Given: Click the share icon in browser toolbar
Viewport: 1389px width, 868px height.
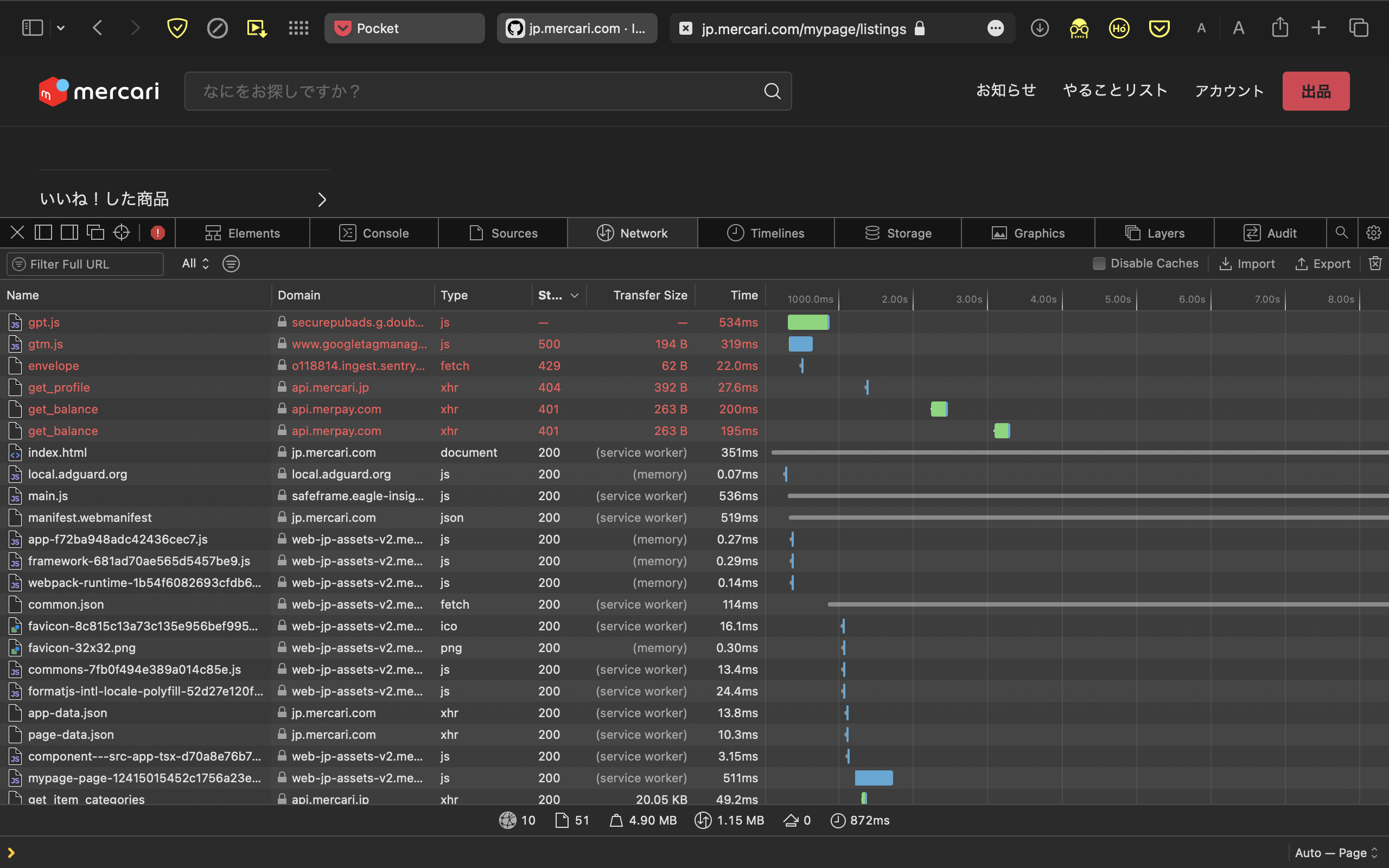Looking at the screenshot, I should tap(1280, 27).
